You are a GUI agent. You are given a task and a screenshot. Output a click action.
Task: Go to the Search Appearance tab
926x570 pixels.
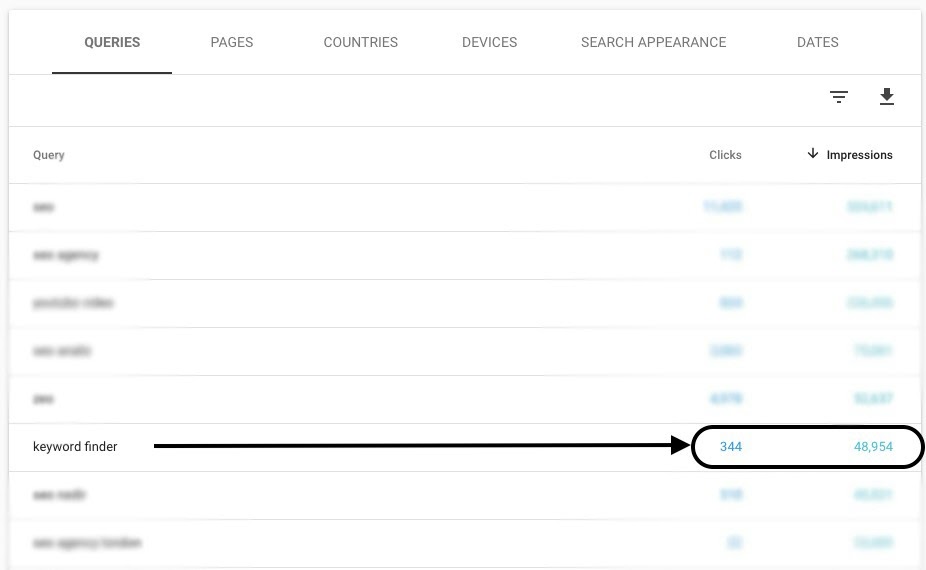pyautogui.click(x=653, y=43)
